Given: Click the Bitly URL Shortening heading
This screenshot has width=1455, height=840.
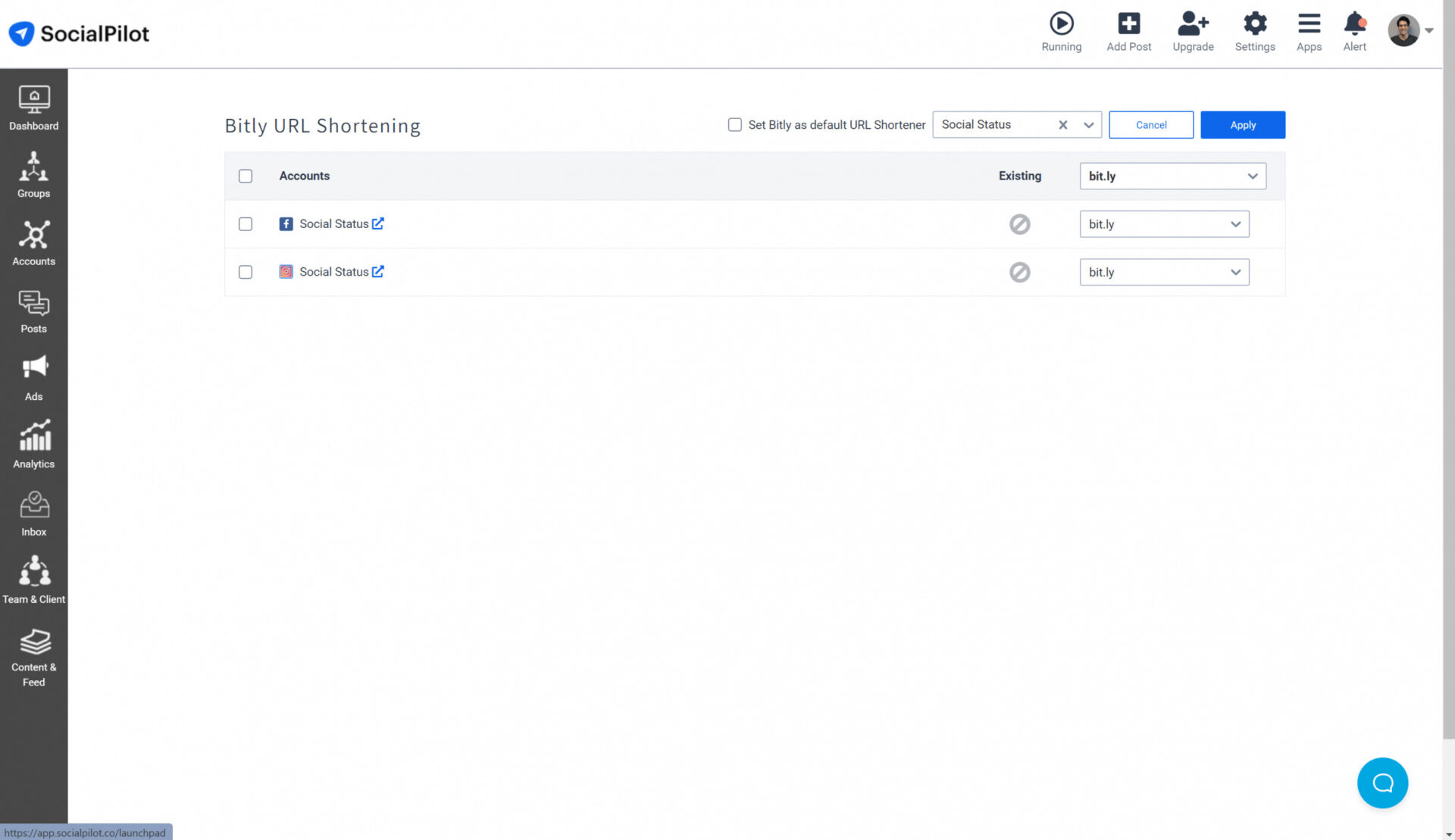Looking at the screenshot, I should point(322,126).
